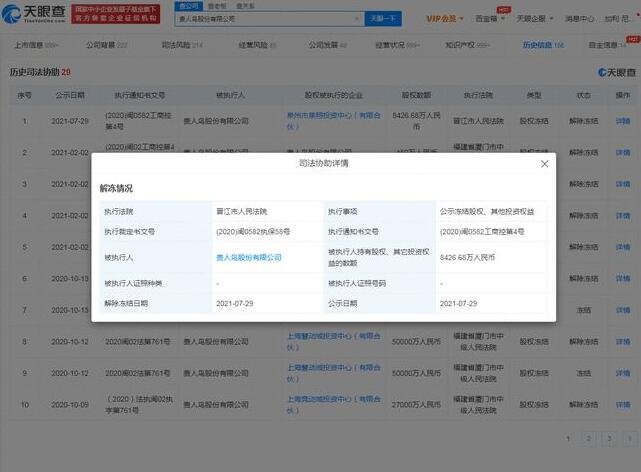641x472 pixels.
Task: Click the 天眼一下 search button
Action: 383,19
